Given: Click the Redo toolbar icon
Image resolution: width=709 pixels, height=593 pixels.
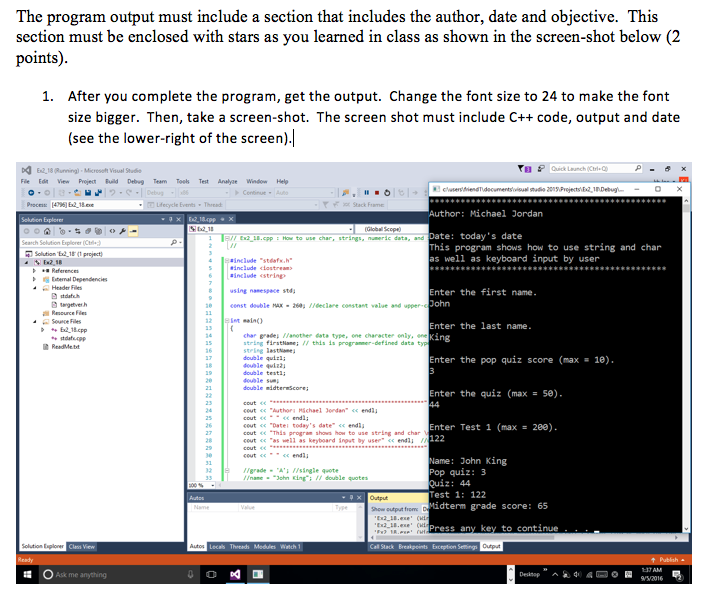Looking at the screenshot, I should pyautogui.click(x=129, y=193).
